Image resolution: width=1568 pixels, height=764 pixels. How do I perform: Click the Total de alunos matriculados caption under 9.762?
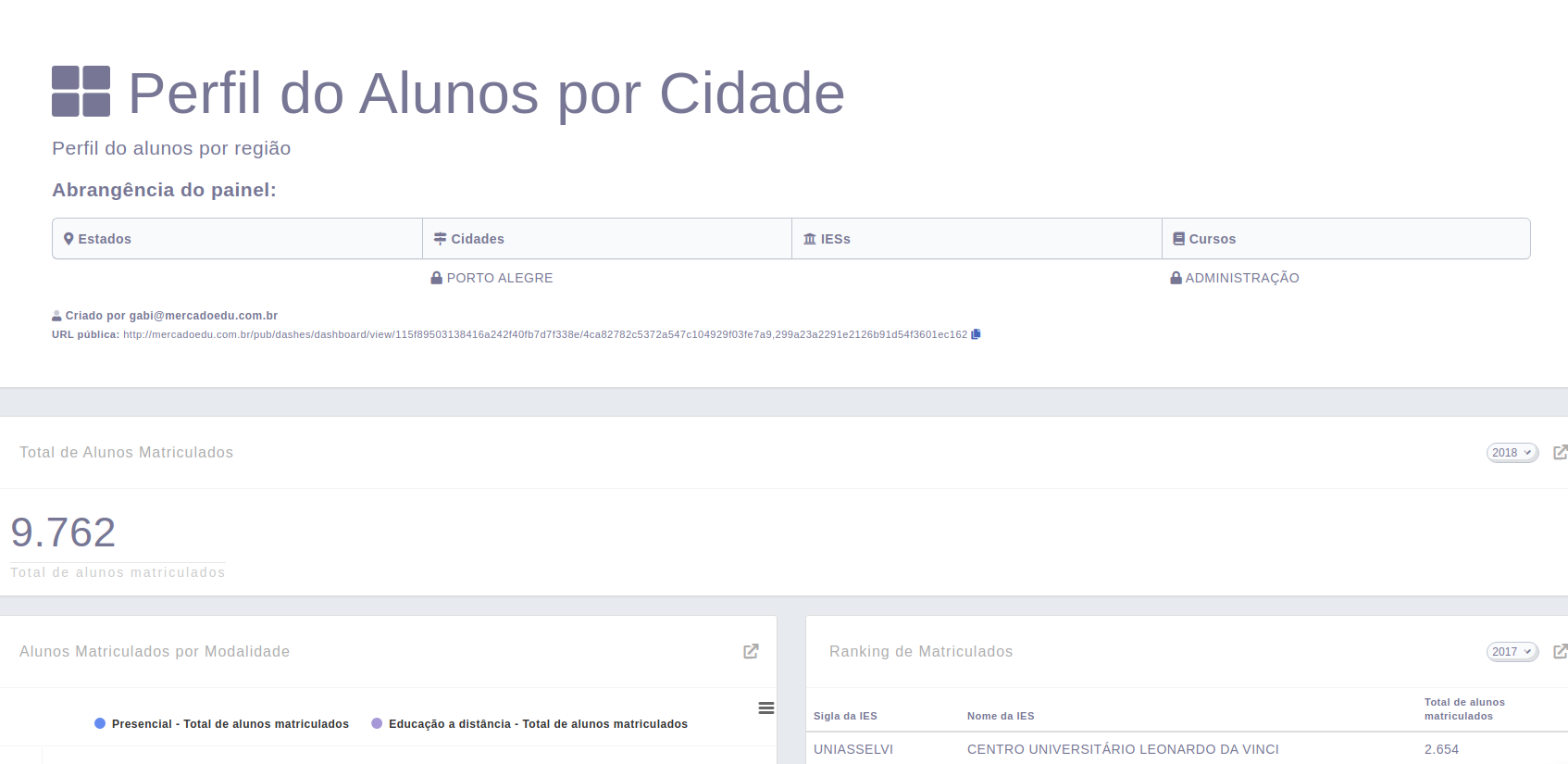click(118, 572)
